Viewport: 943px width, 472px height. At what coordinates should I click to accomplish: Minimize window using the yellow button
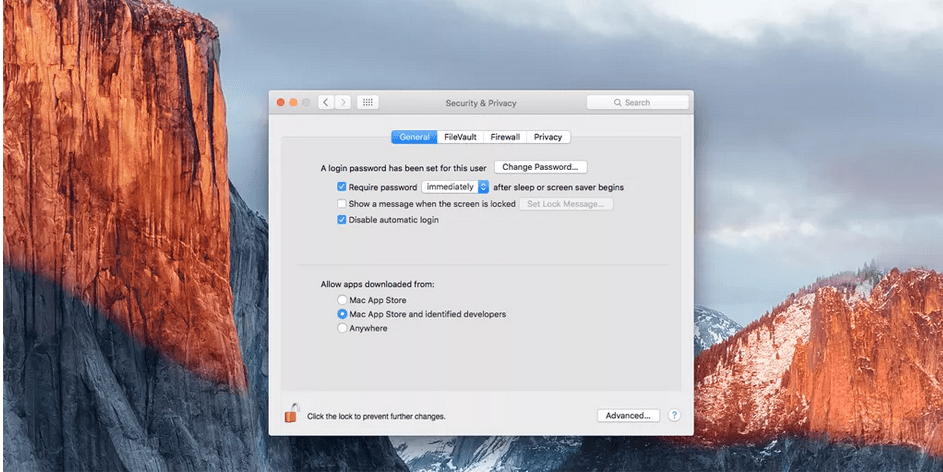[293, 102]
